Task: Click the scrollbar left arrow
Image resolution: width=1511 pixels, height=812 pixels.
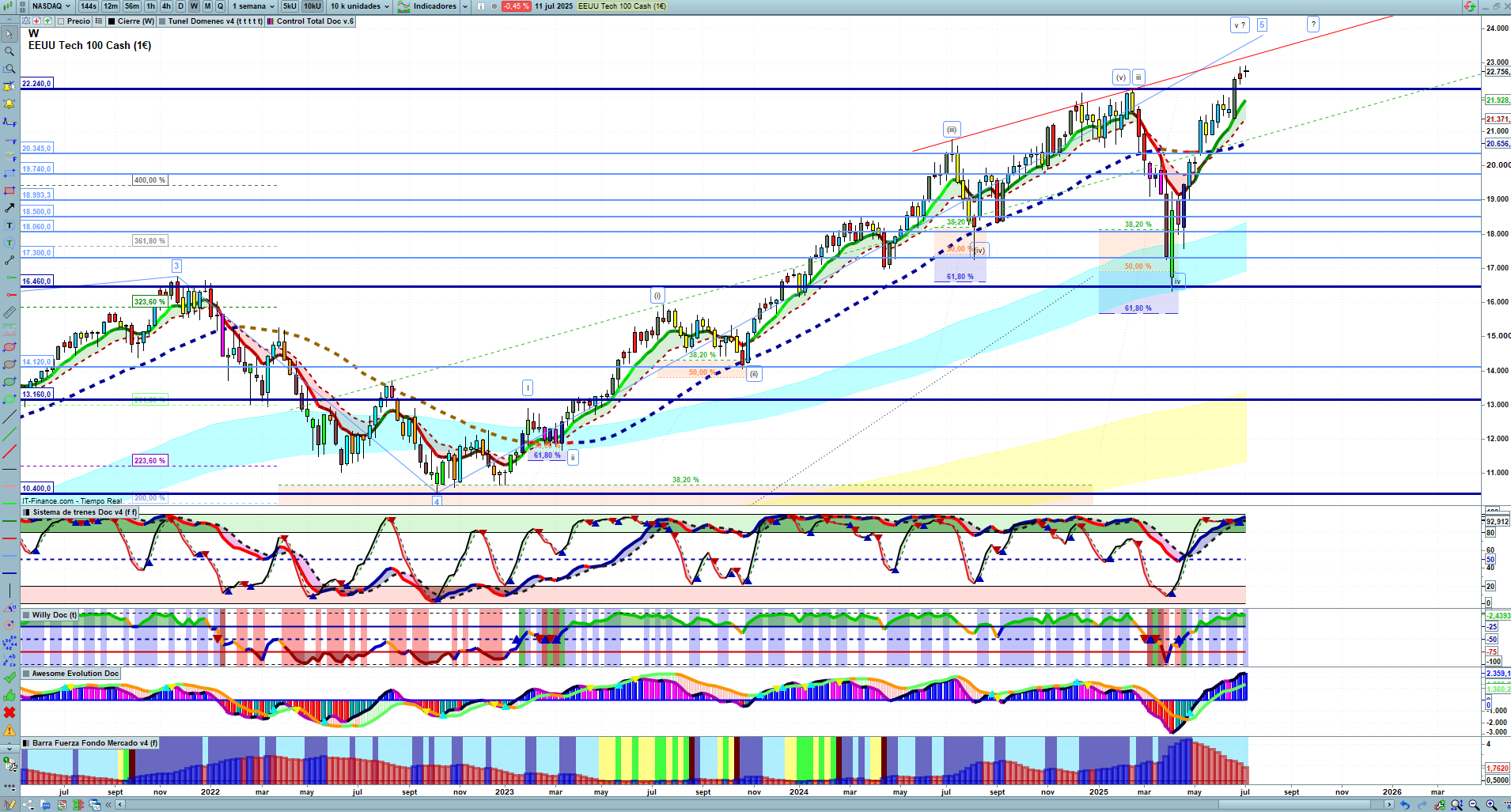Action: (120, 805)
